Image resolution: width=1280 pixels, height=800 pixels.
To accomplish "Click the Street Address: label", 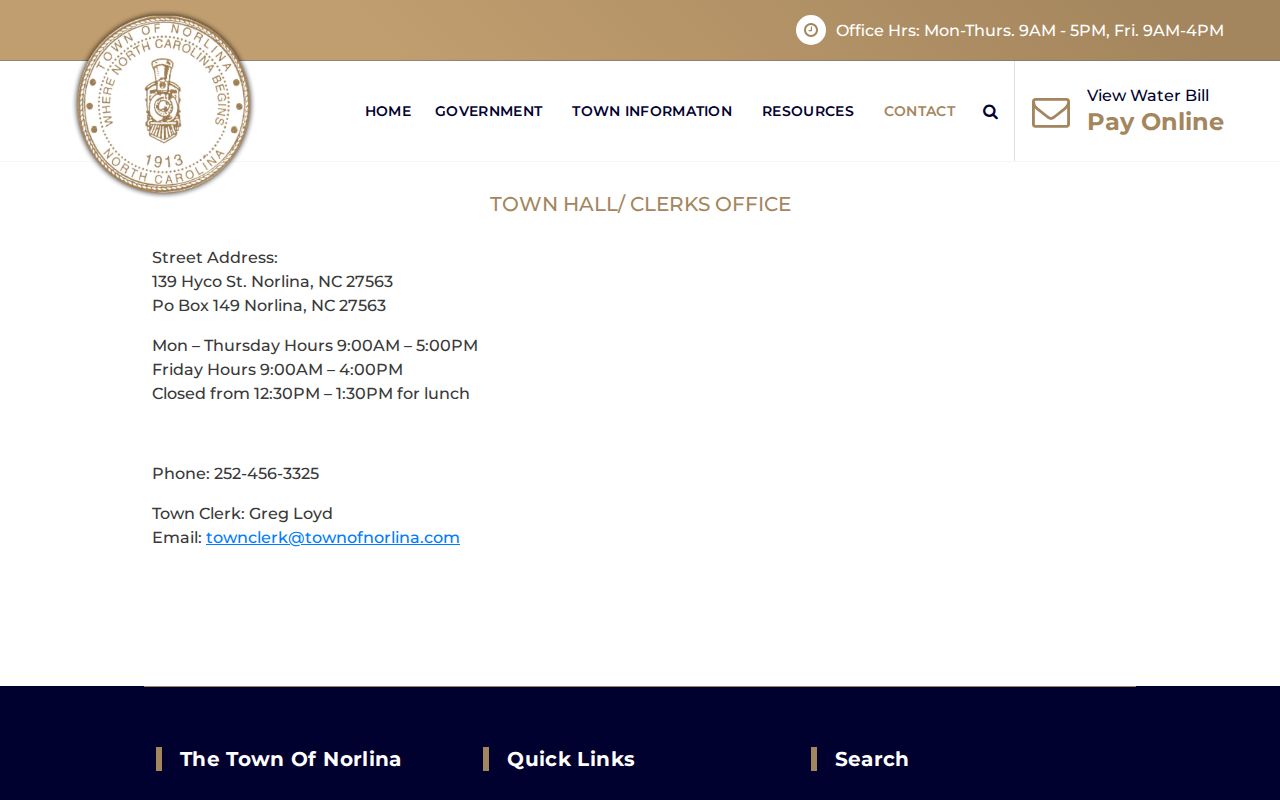I will [215, 257].
